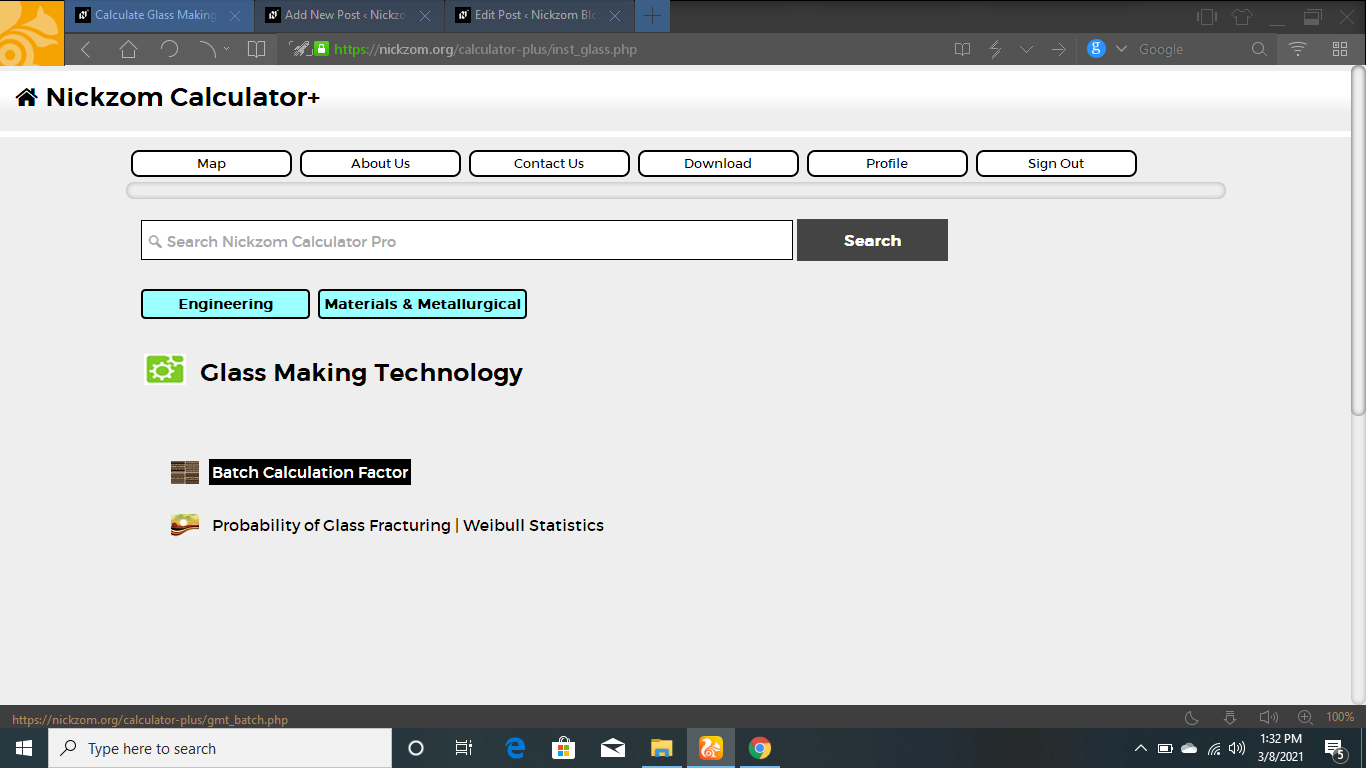This screenshot has width=1366, height=768.
Task: Open the grid menu icon in browser toolbar
Action: pos(1340,49)
